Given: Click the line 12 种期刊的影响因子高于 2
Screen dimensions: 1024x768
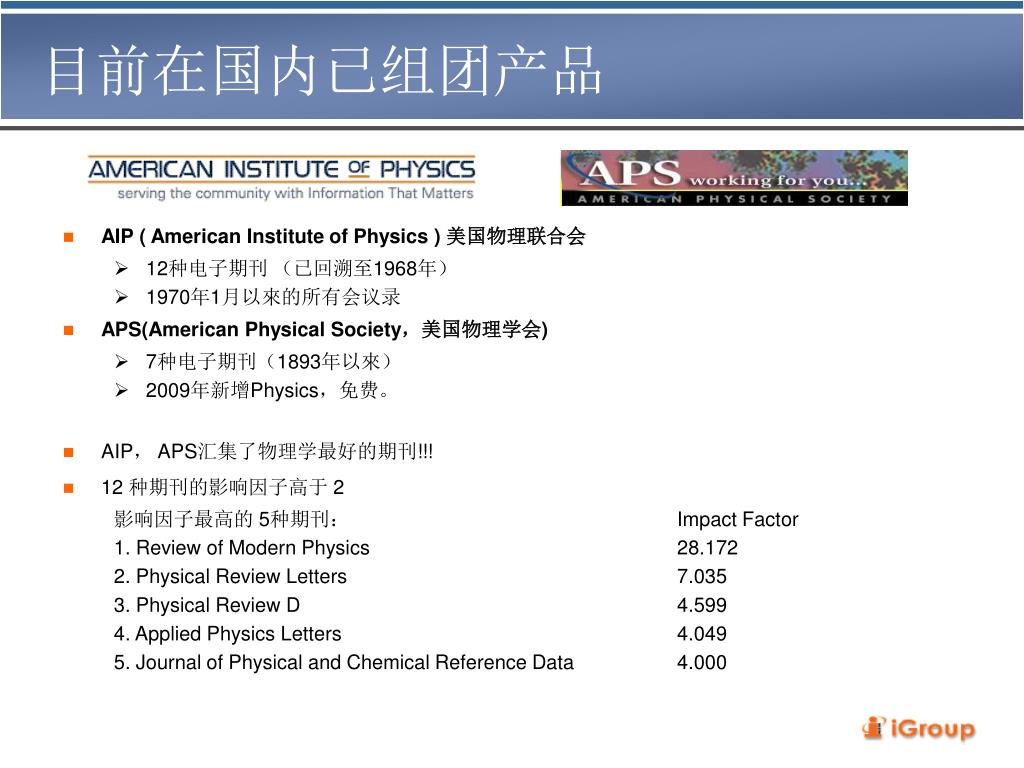Looking at the screenshot, I should click(223, 487).
